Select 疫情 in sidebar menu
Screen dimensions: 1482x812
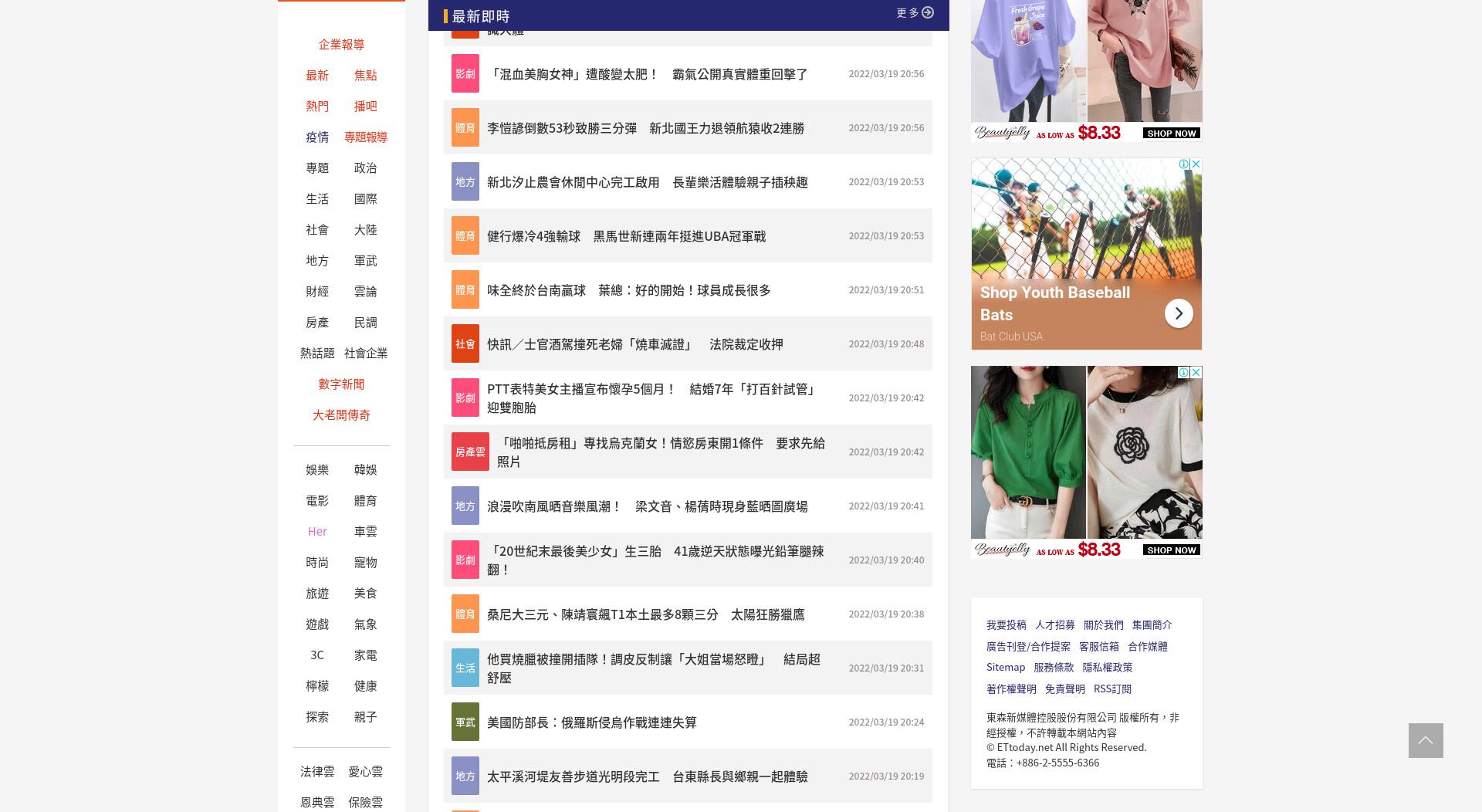[317, 137]
